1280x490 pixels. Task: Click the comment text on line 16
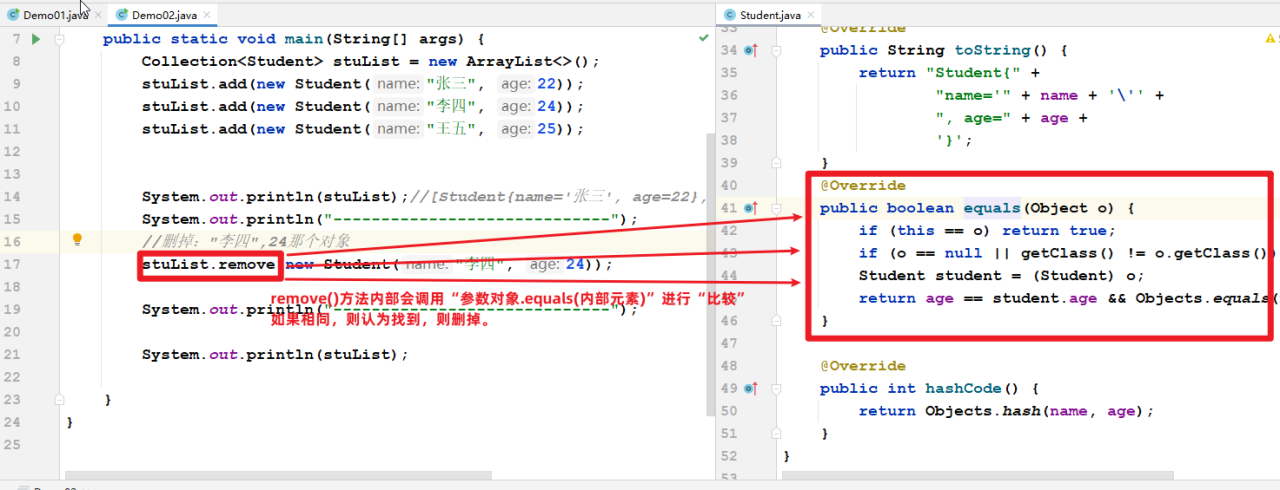pyautogui.click(x=245, y=241)
